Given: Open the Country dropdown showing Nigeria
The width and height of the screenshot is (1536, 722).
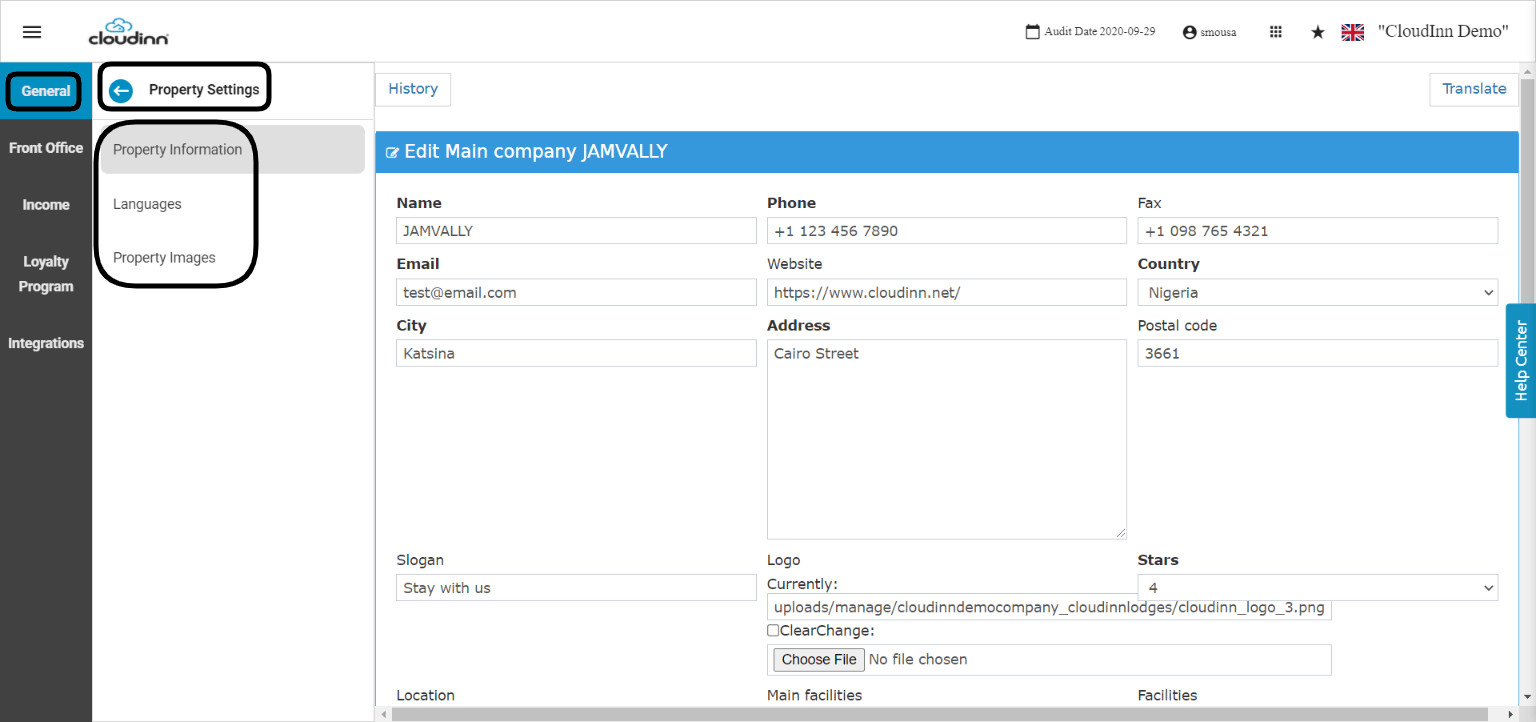Looking at the screenshot, I should coord(1318,293).
